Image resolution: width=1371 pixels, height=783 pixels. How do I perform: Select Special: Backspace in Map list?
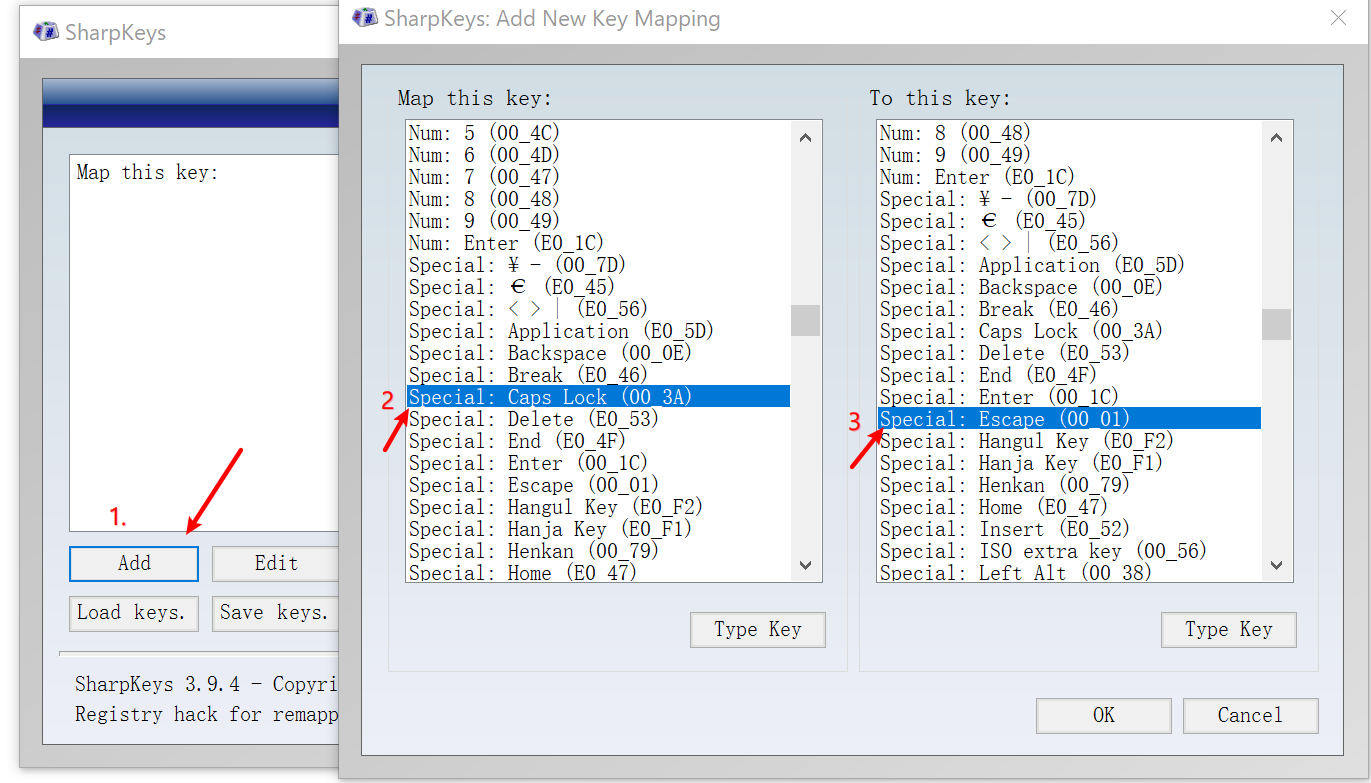pyautogui.click(x=598, y=353)
